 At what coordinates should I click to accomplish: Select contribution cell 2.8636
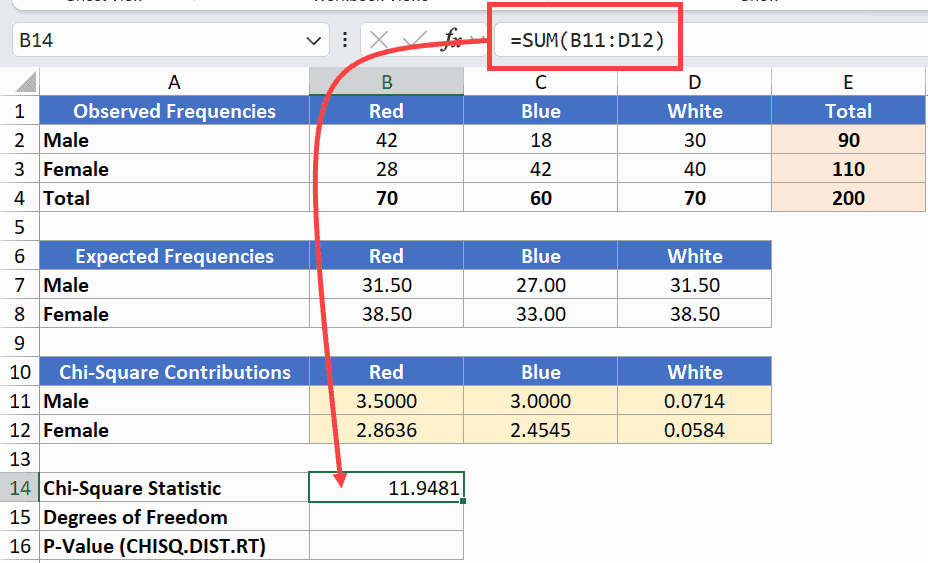(x=386, y=430)
